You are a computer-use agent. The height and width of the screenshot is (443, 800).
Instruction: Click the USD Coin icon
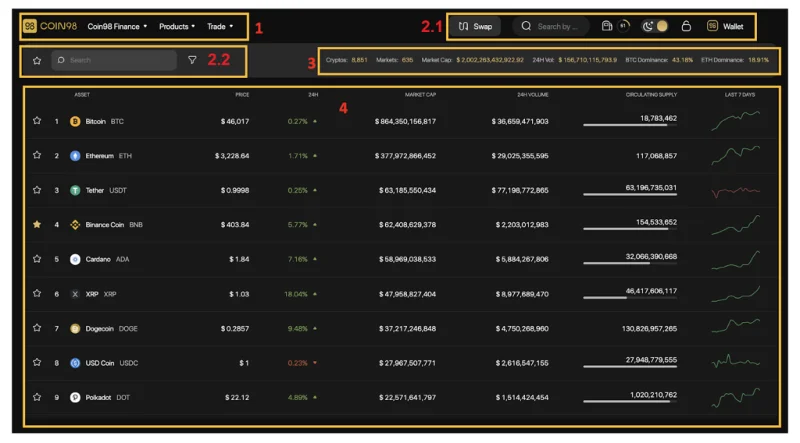coord(75,363)
